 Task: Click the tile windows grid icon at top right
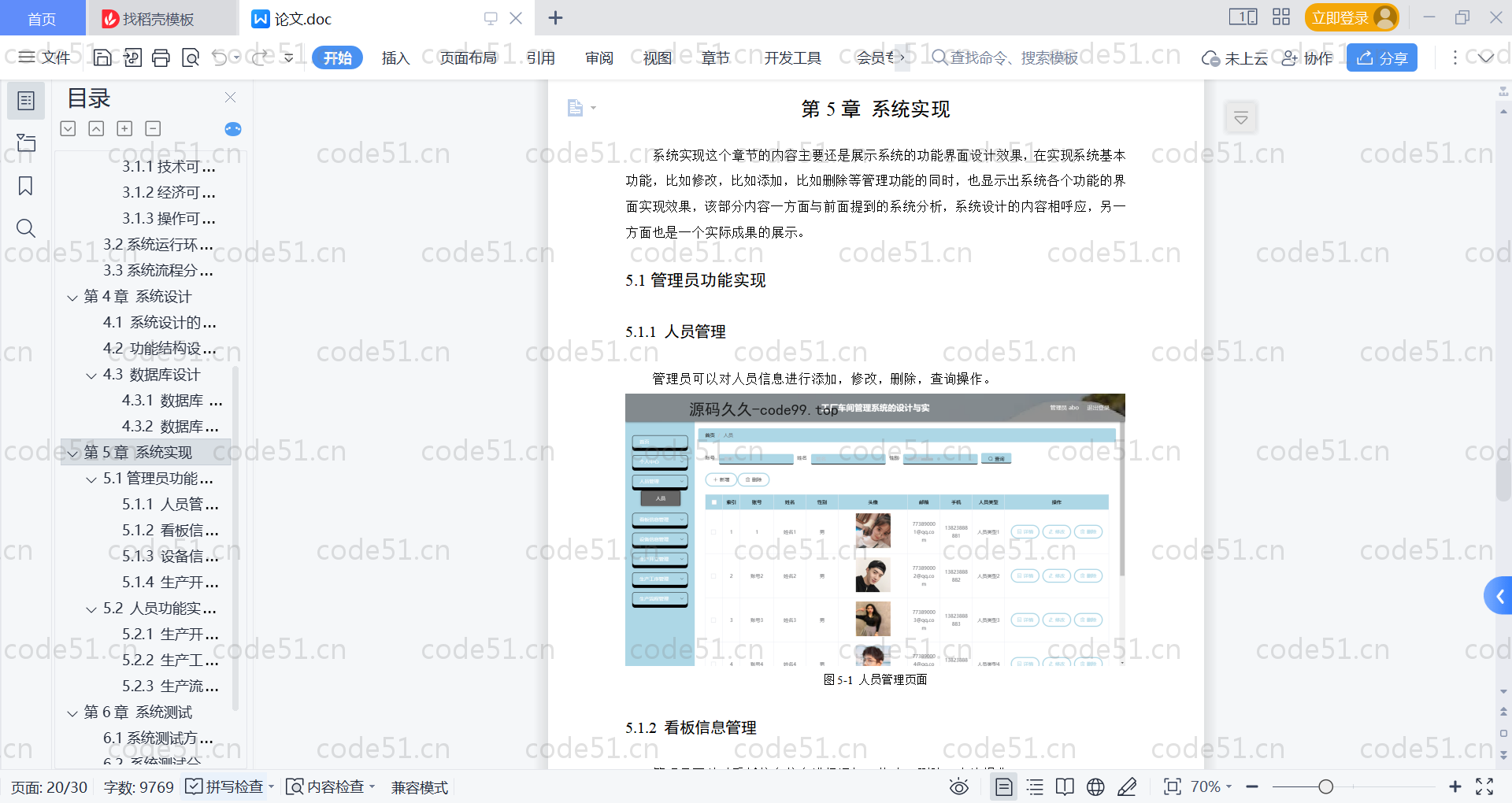(x=1281, y=17)
